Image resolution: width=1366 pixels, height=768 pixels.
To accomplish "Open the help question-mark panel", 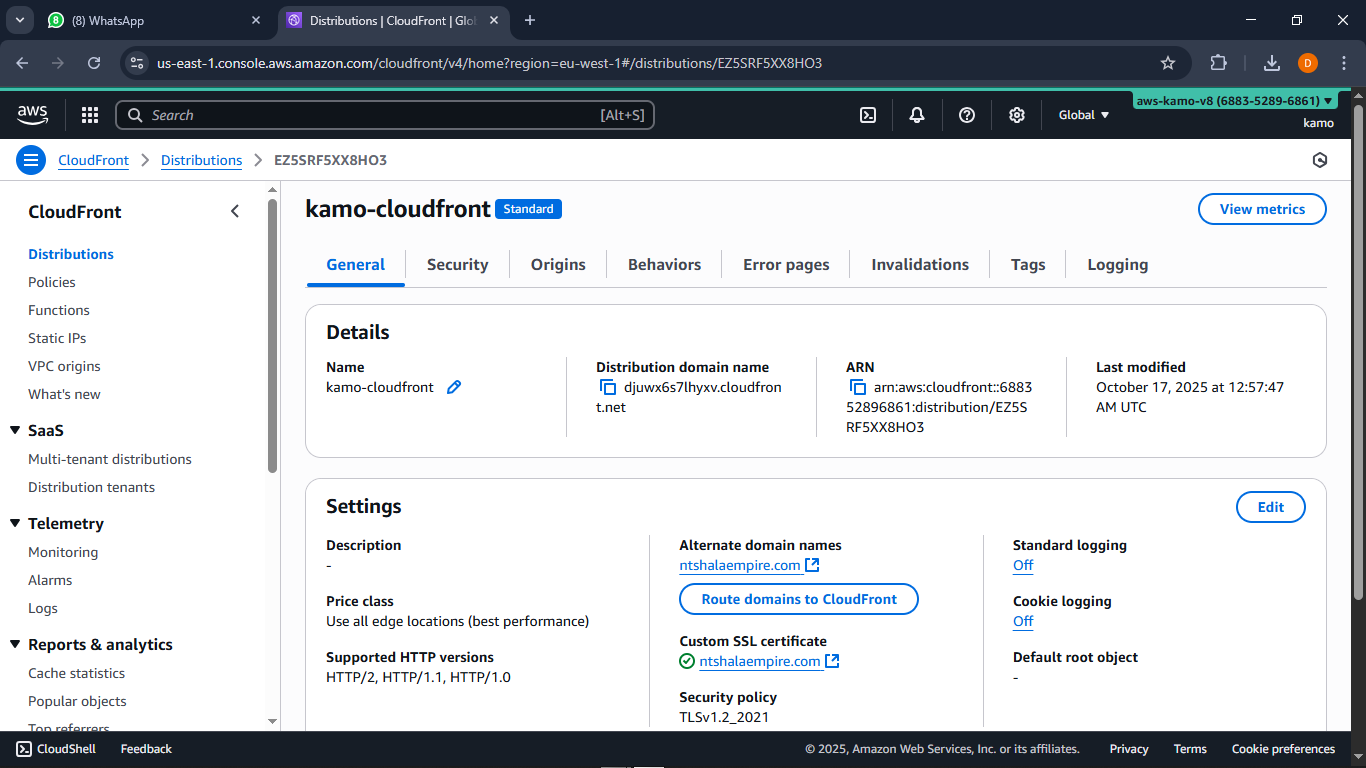I will coord(966,115).
